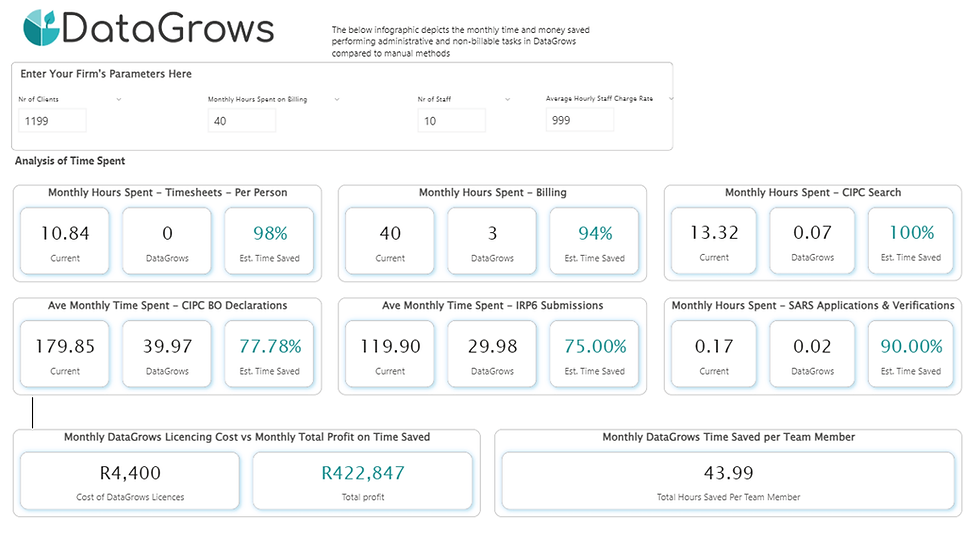
Task: Click the 'Analysis of Time Spent' heading
Action: (70, 161)
